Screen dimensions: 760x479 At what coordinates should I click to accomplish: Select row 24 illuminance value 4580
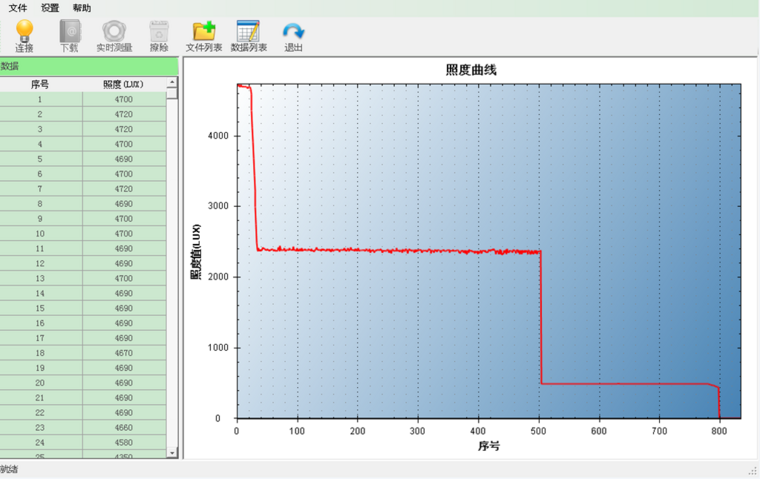(x=124, y=443)
